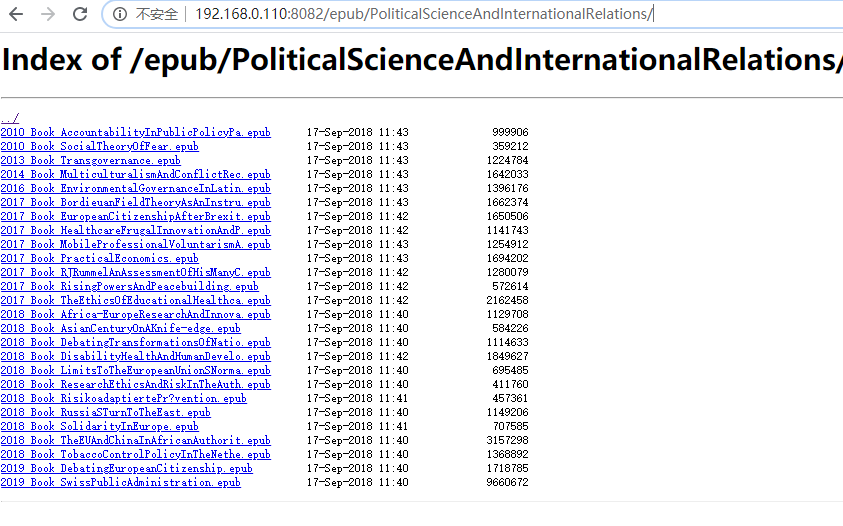The height and width of the screenshot is (526, 843).
Task: Open 2018_Book_Africa-EuropeResearchAndInnova.epub
Action: pos(135,314)
